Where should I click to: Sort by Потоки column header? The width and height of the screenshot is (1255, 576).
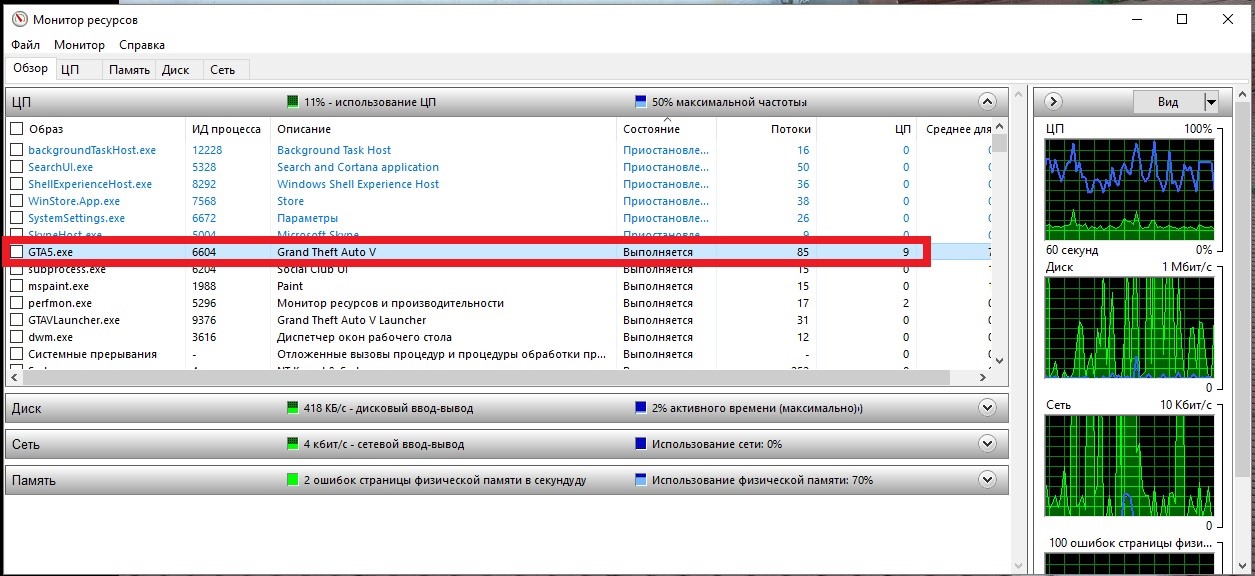[x=767, y=129]
